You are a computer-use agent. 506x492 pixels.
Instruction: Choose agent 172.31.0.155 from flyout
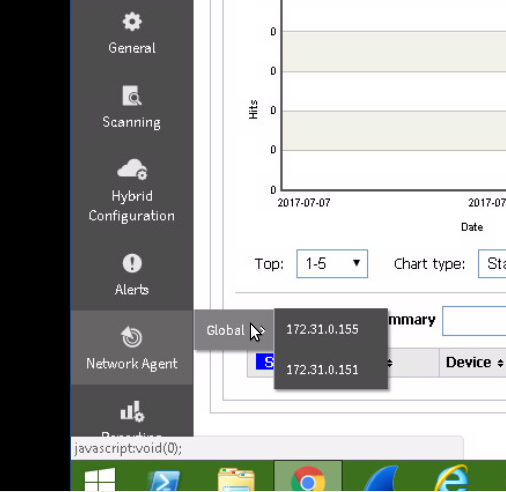322,329
